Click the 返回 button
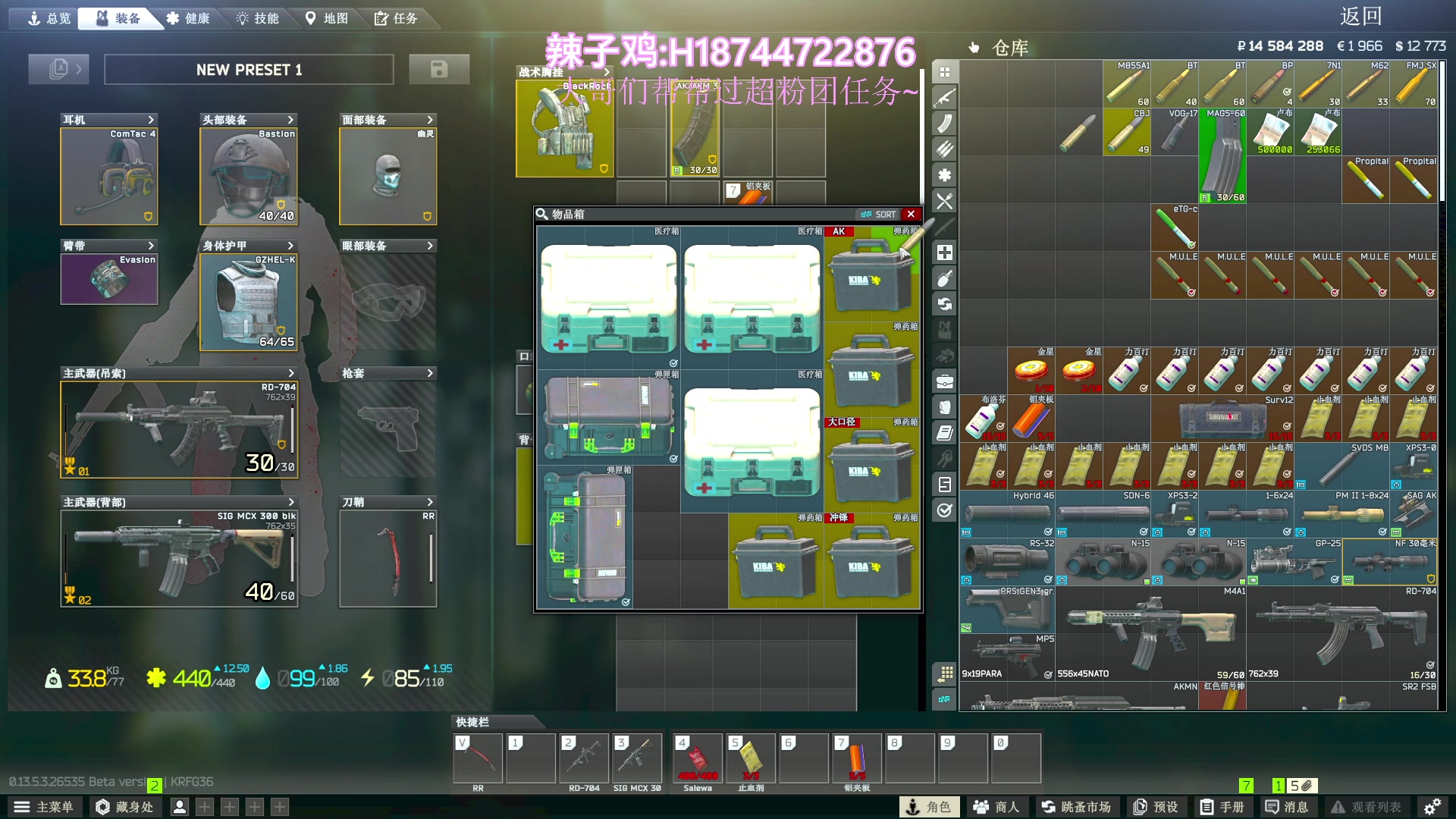Screen dimensions: 1456x819 click(x=1360, y=17)
